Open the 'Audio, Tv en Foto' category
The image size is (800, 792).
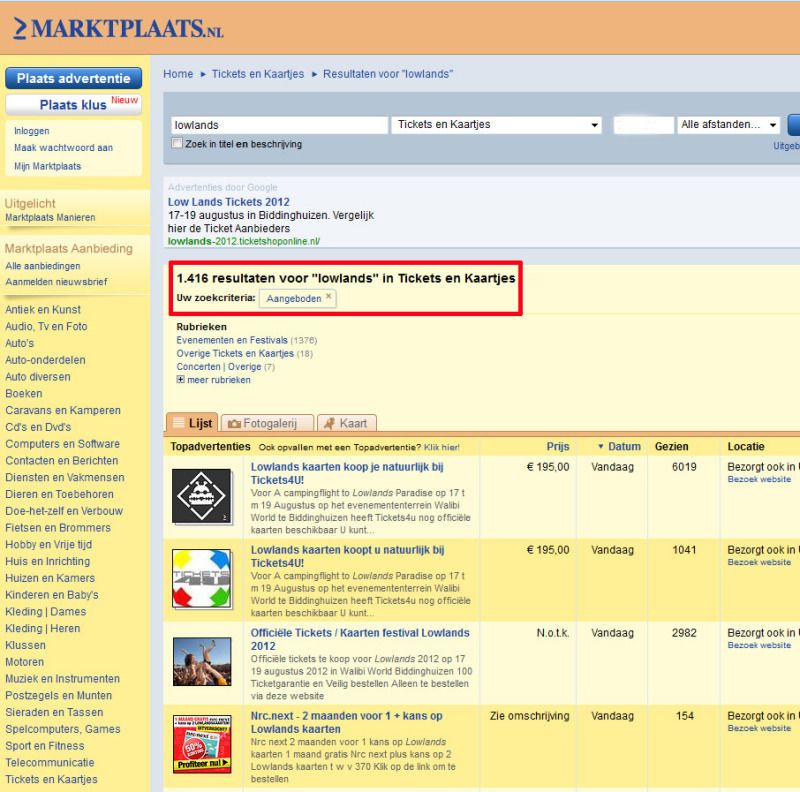point(46,326)
